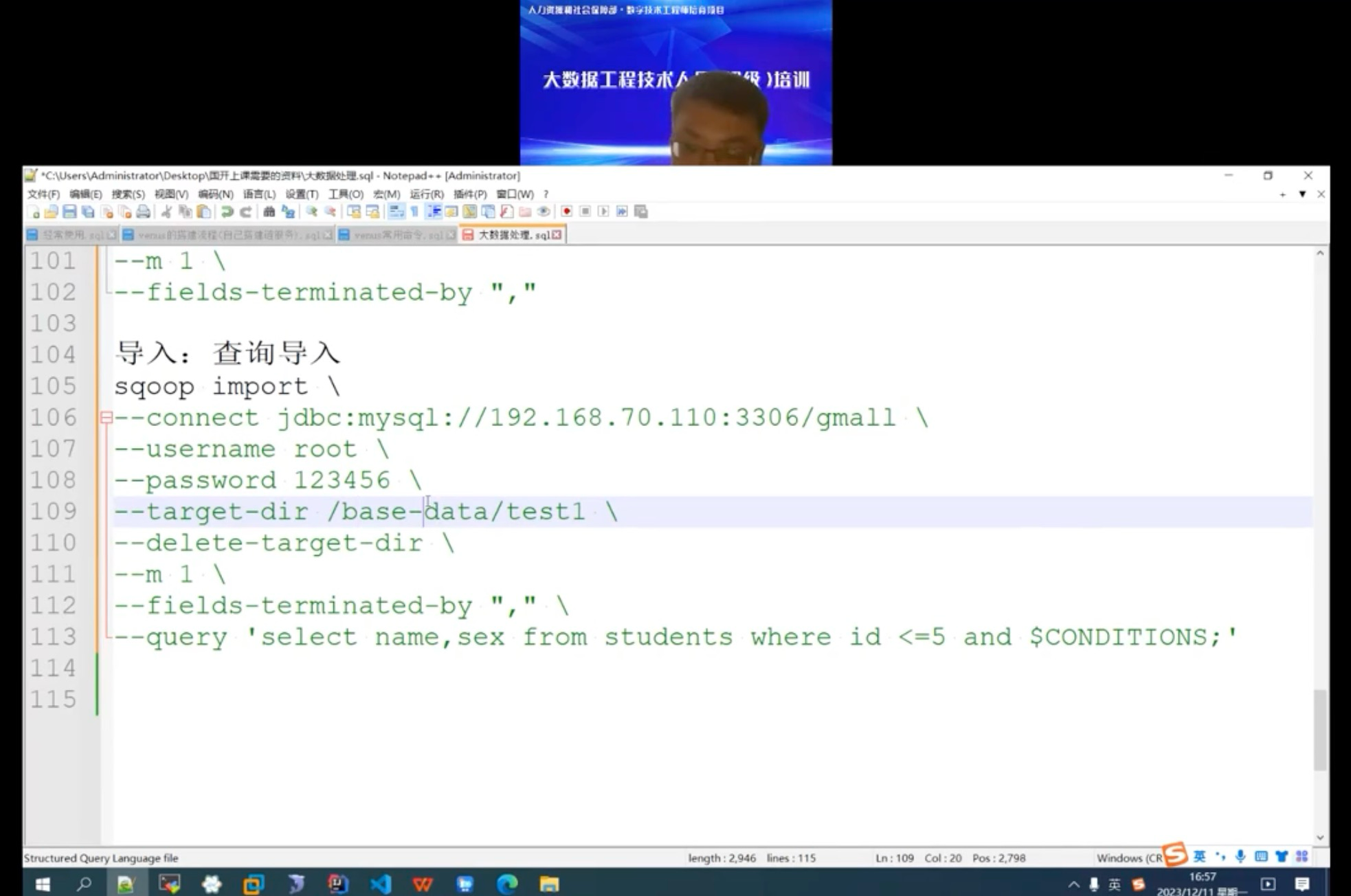The height and width of the screenshot is (896, 1351).
Task: Open the 文件(F) menu
Action: pos(43,194)
